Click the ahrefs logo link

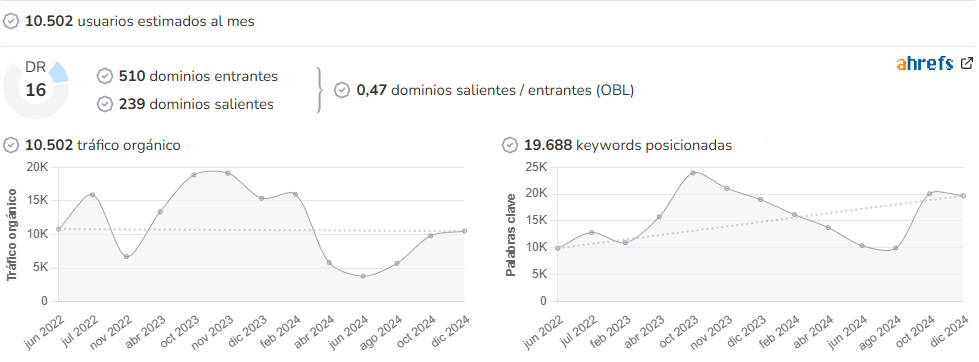pyautogui.click(x=925, y=63)
